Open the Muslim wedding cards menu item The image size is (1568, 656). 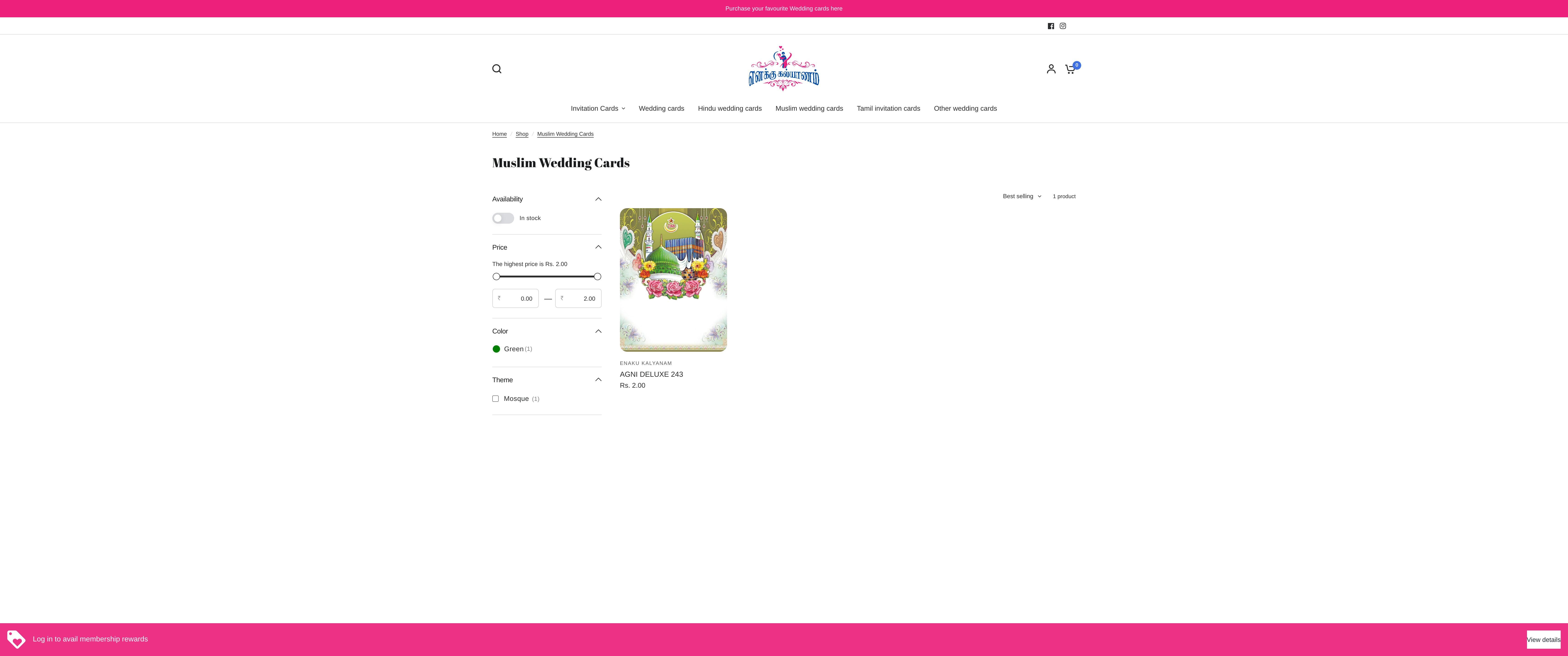(809, 108)
